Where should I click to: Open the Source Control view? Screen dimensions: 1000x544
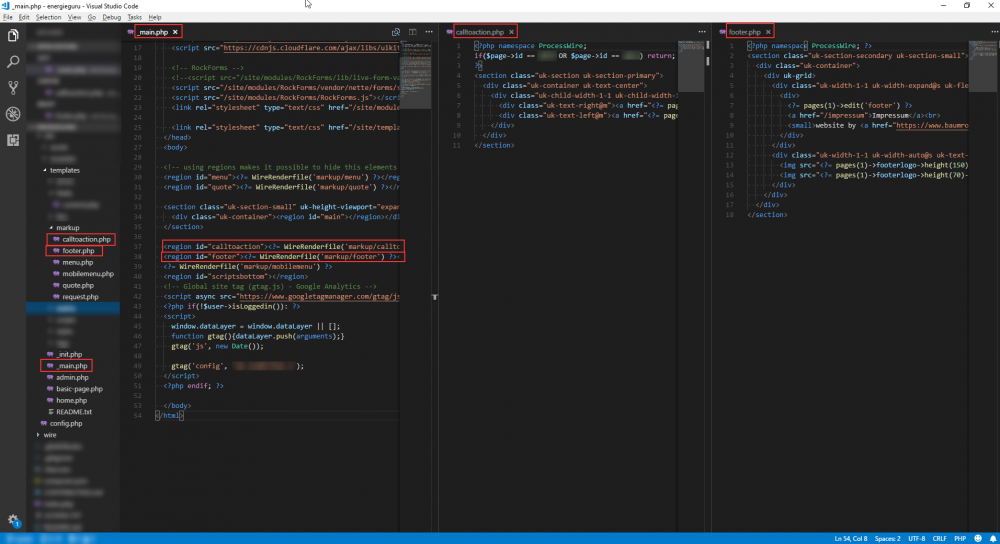(13, 88)
